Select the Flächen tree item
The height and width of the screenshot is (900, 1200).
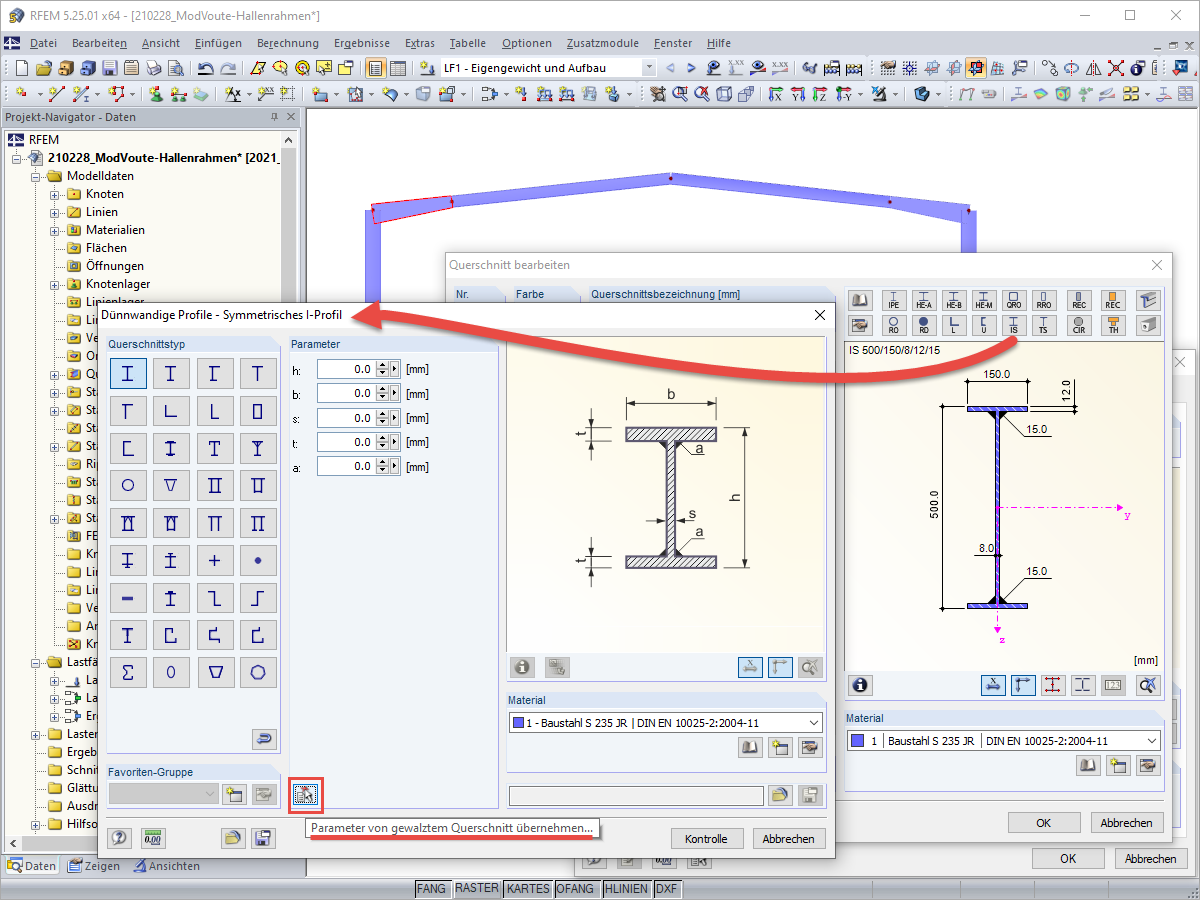pos(106,248)
